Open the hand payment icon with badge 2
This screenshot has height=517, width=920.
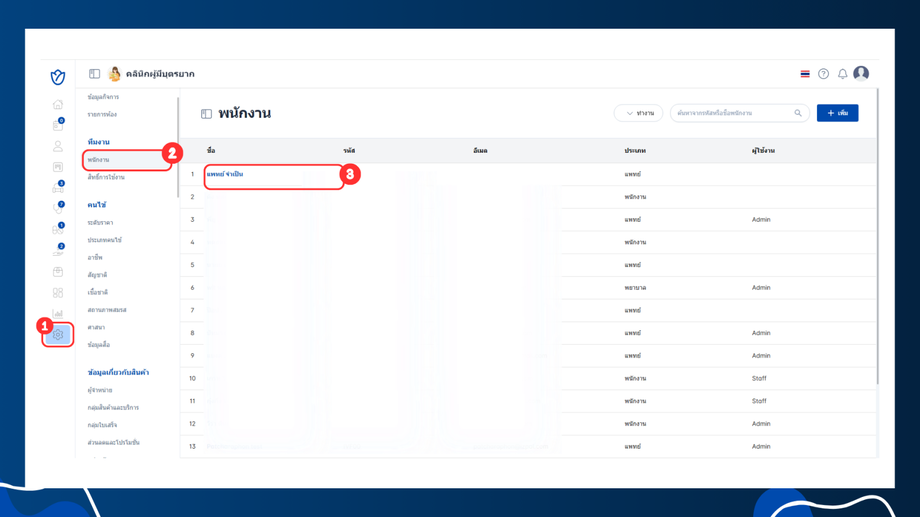click(58, 251)
